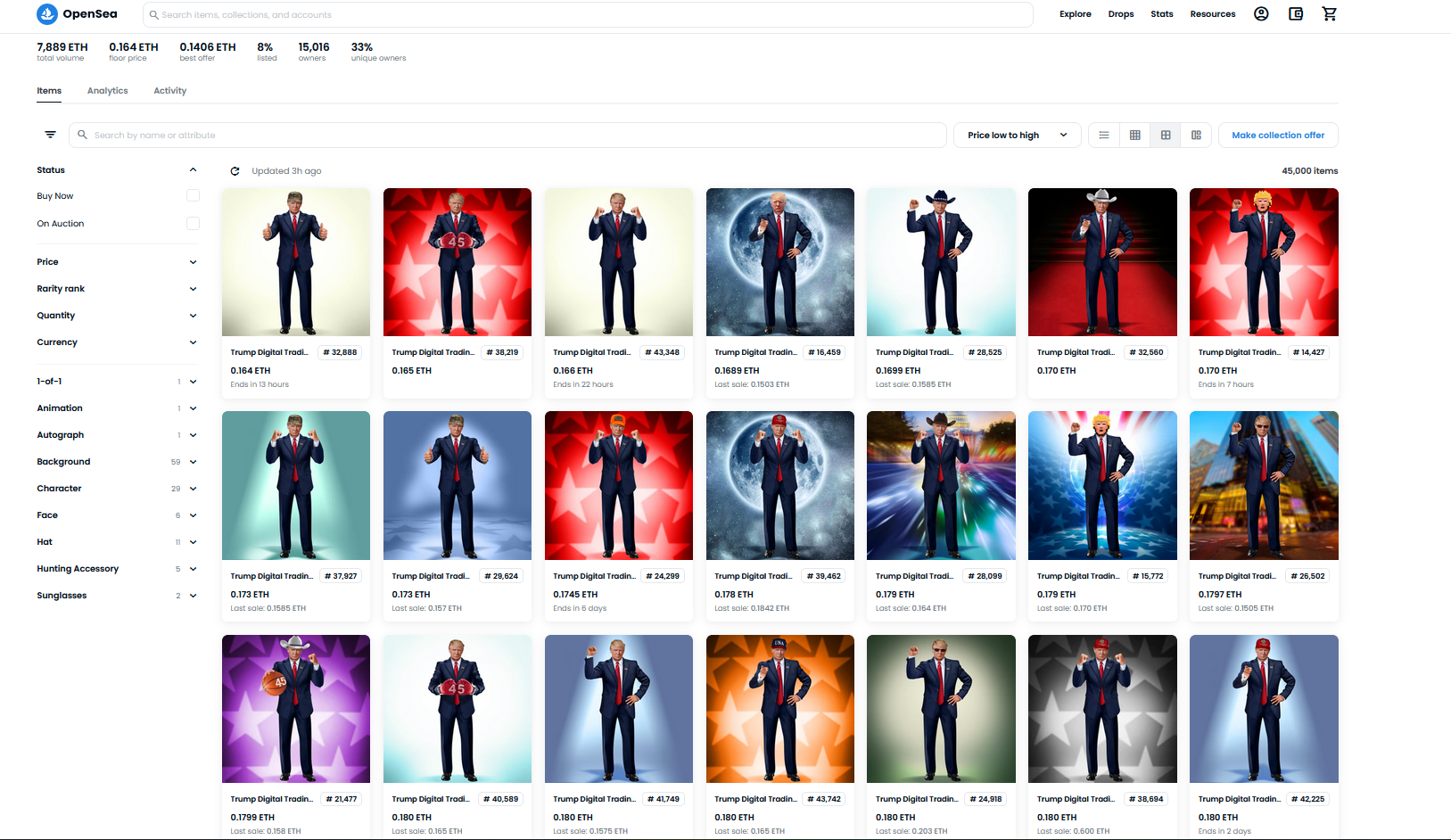This screenshot has height=840, width=1451.
Task: Click the Search by name or attribute field
Action: tap(508, 136)
